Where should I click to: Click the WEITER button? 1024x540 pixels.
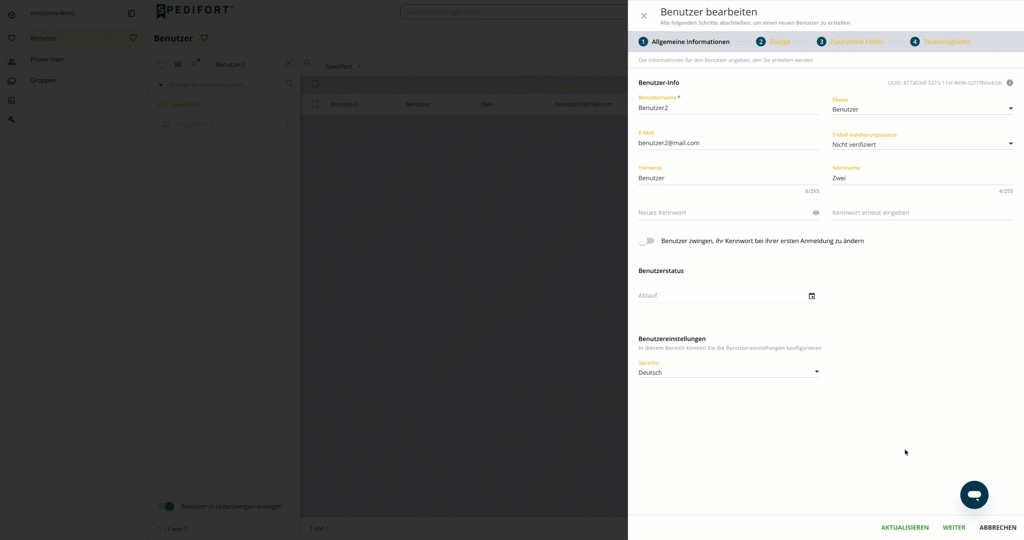point(953,528)
